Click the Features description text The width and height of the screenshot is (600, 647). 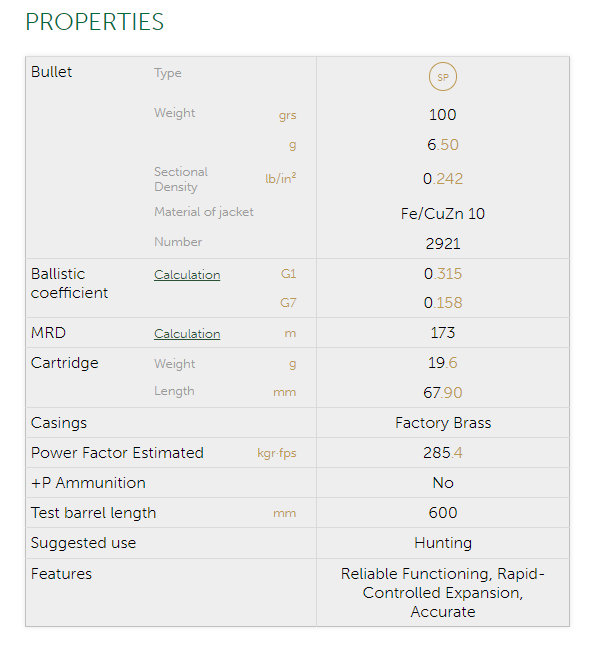[442, 593]
